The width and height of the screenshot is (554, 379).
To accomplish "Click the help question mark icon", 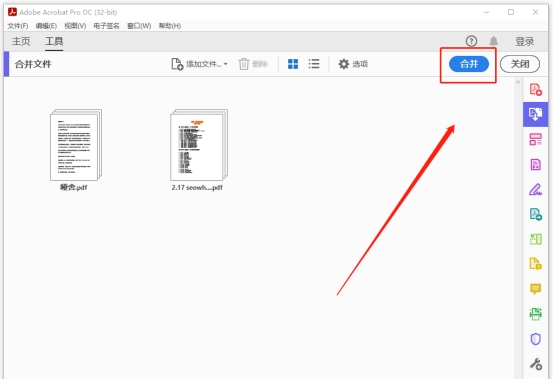I will tap(471, 41).
